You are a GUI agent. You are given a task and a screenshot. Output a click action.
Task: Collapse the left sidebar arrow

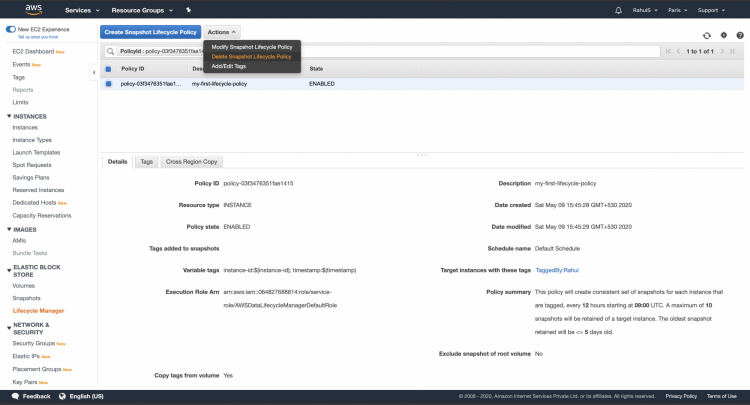(94, 71)
